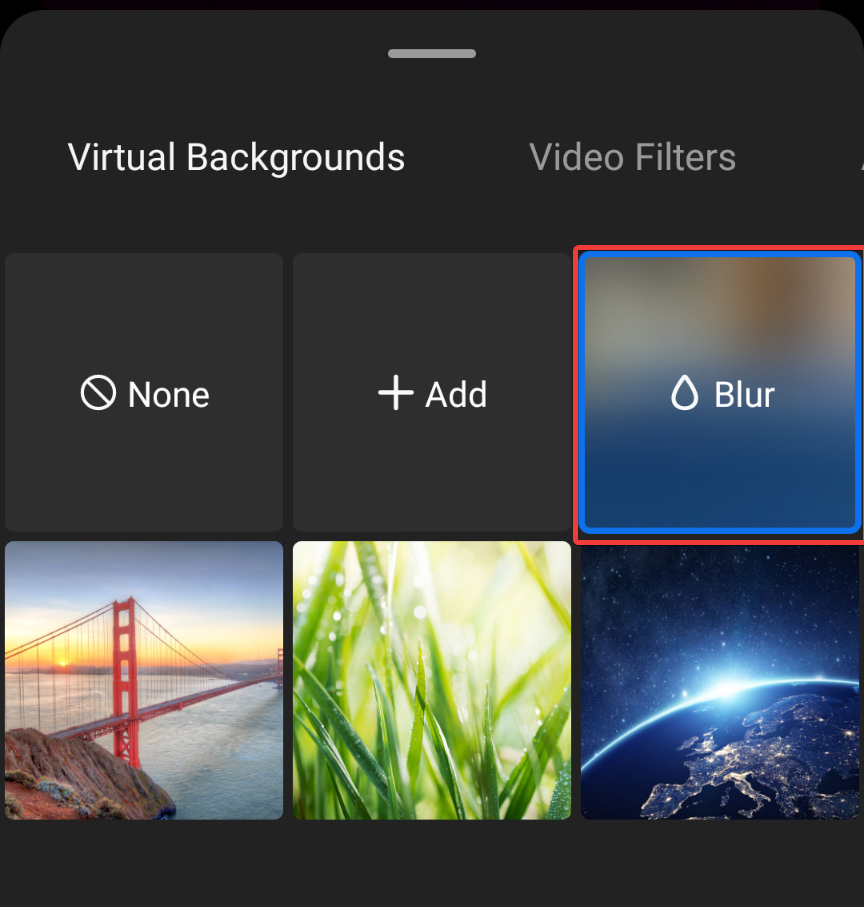Click the no-background circle-slash icon
864x907 pixels.
[98, 394]
